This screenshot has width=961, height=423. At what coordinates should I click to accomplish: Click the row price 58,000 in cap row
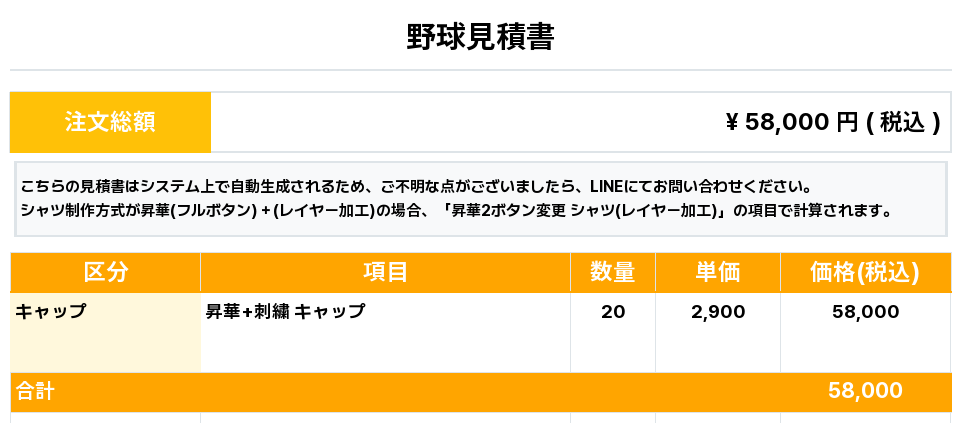click(865, 312)
